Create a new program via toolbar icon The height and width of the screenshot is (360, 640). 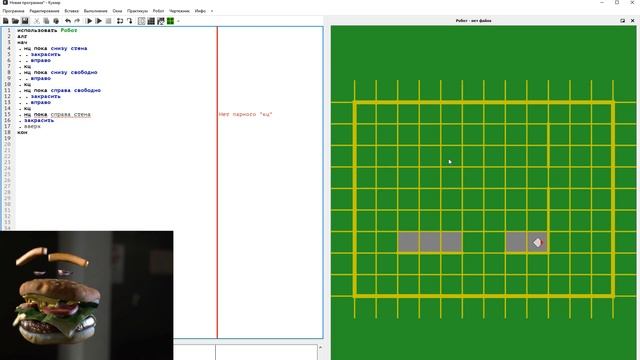(x=6, y=21)
